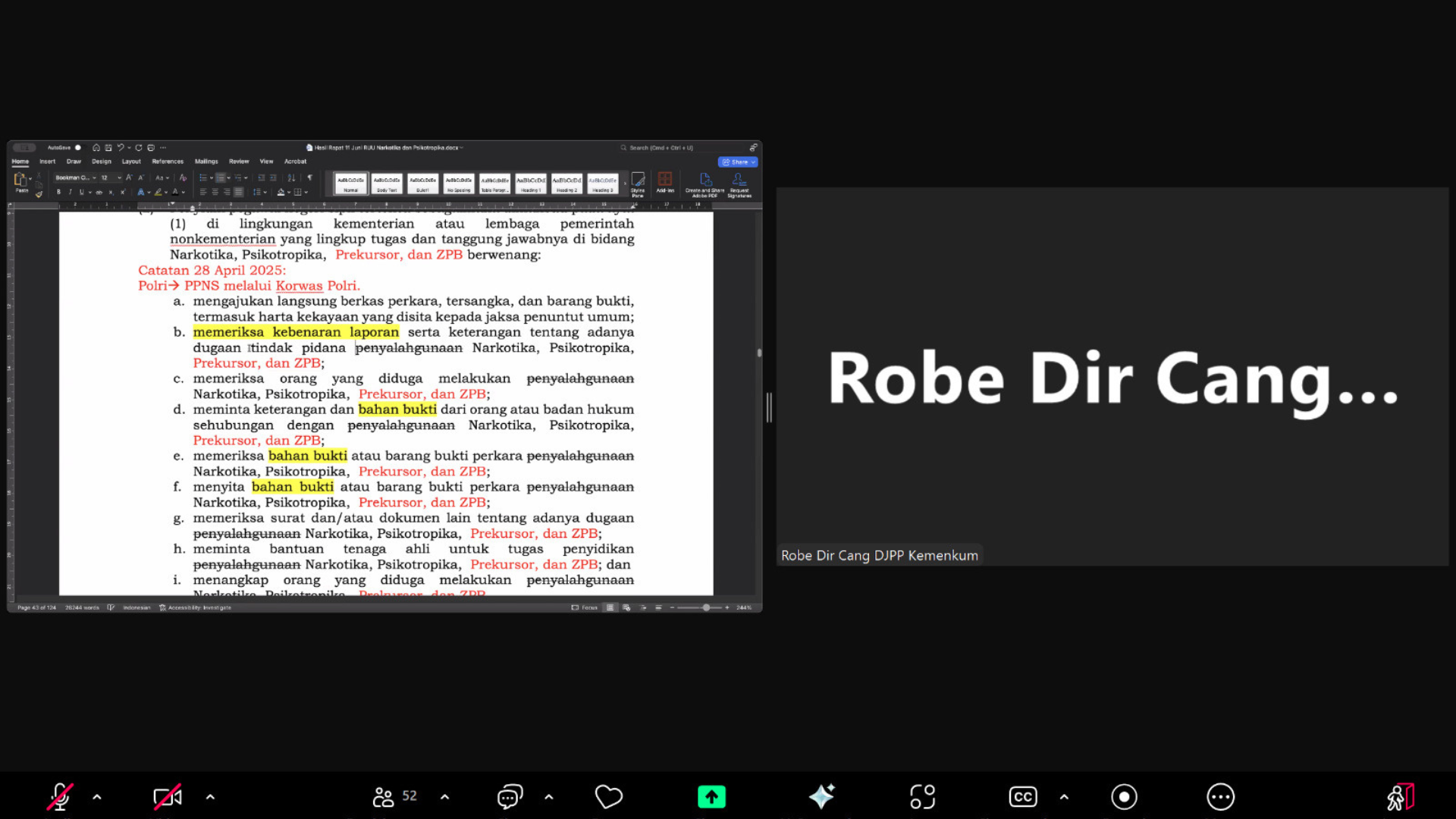Image resolution: width=1456 pixels, height=819 pixels.
Task: Apply the Heading 2 style
Action: tap(566, 183)
